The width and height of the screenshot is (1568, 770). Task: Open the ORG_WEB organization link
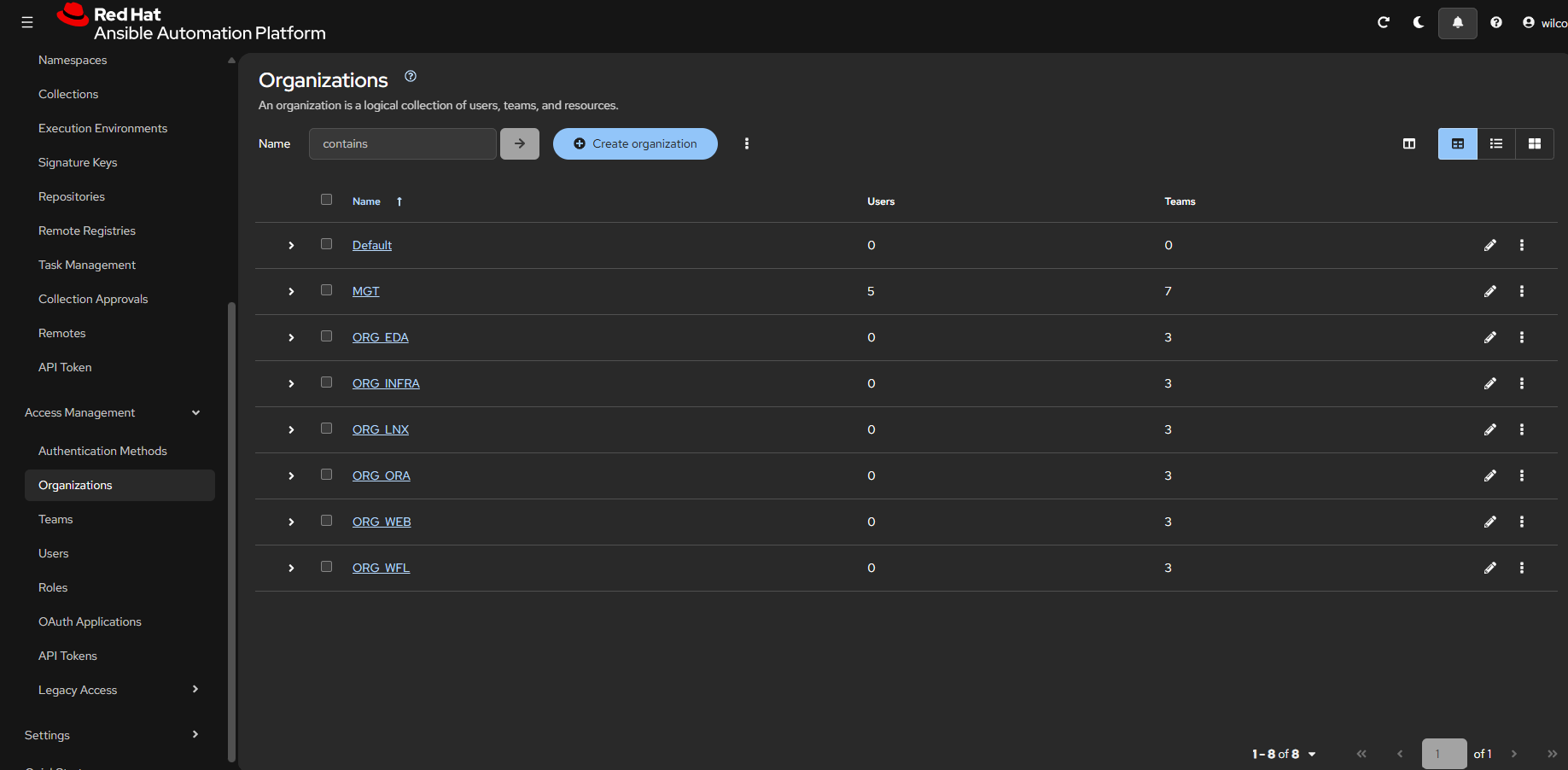(382, 522)
